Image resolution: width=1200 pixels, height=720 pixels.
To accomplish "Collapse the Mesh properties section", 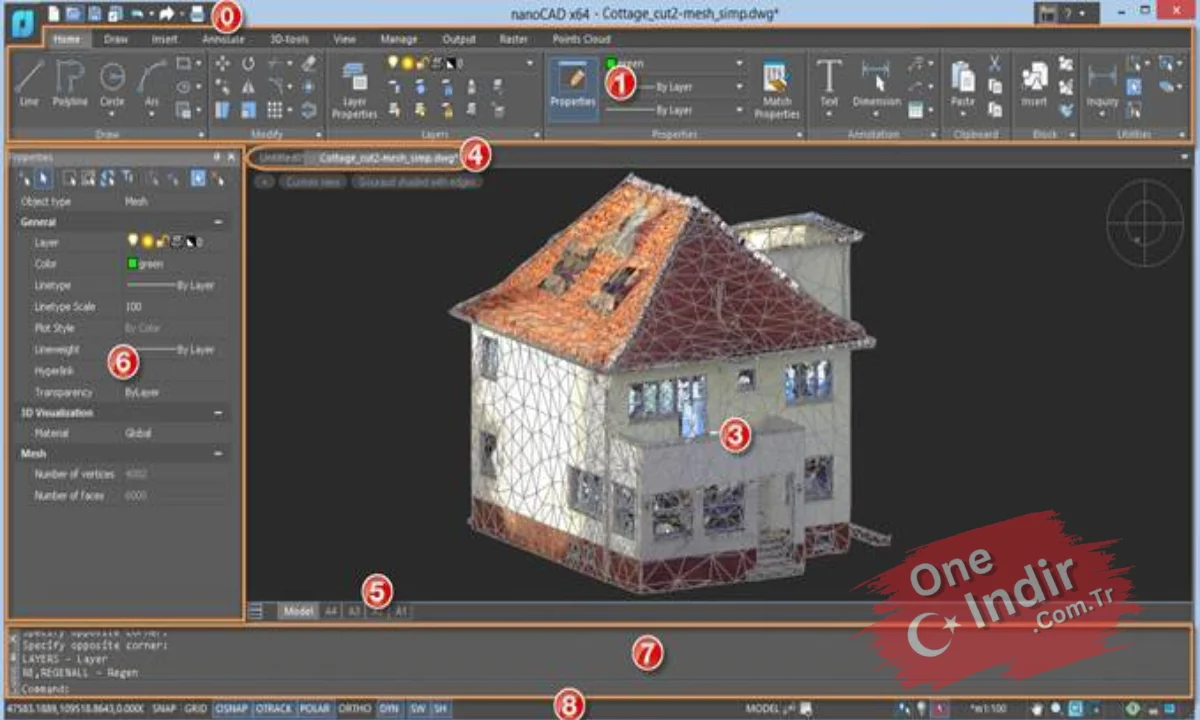I will [218, 453].
